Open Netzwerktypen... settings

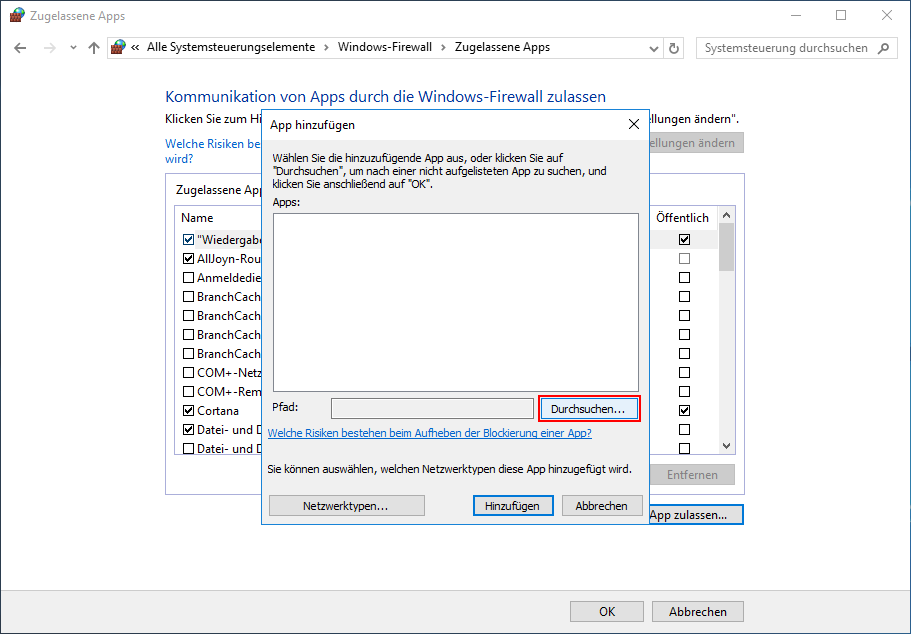pyautogui.click(x=346, y=506)
